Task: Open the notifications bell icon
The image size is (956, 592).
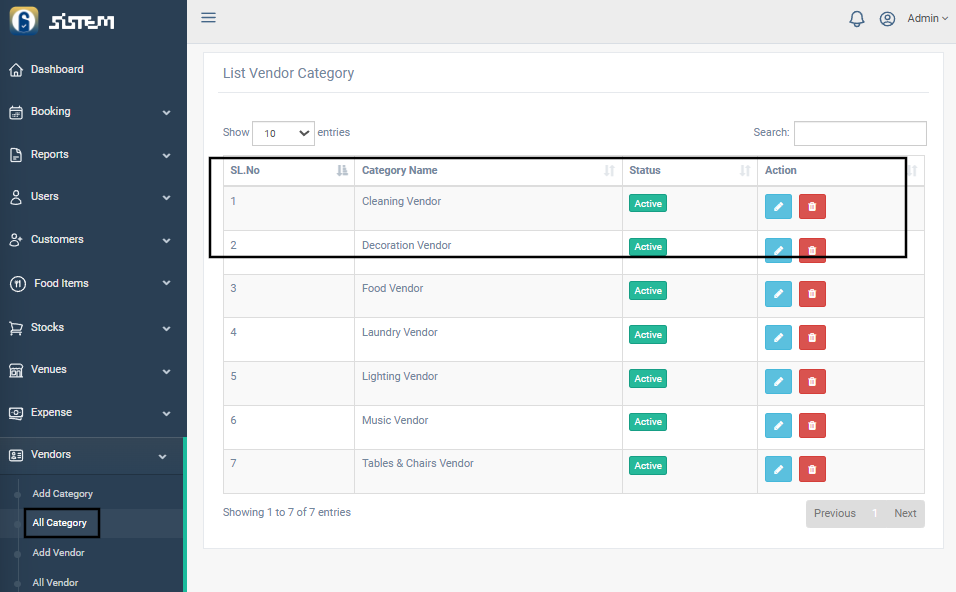Action: tap(857, 19)
